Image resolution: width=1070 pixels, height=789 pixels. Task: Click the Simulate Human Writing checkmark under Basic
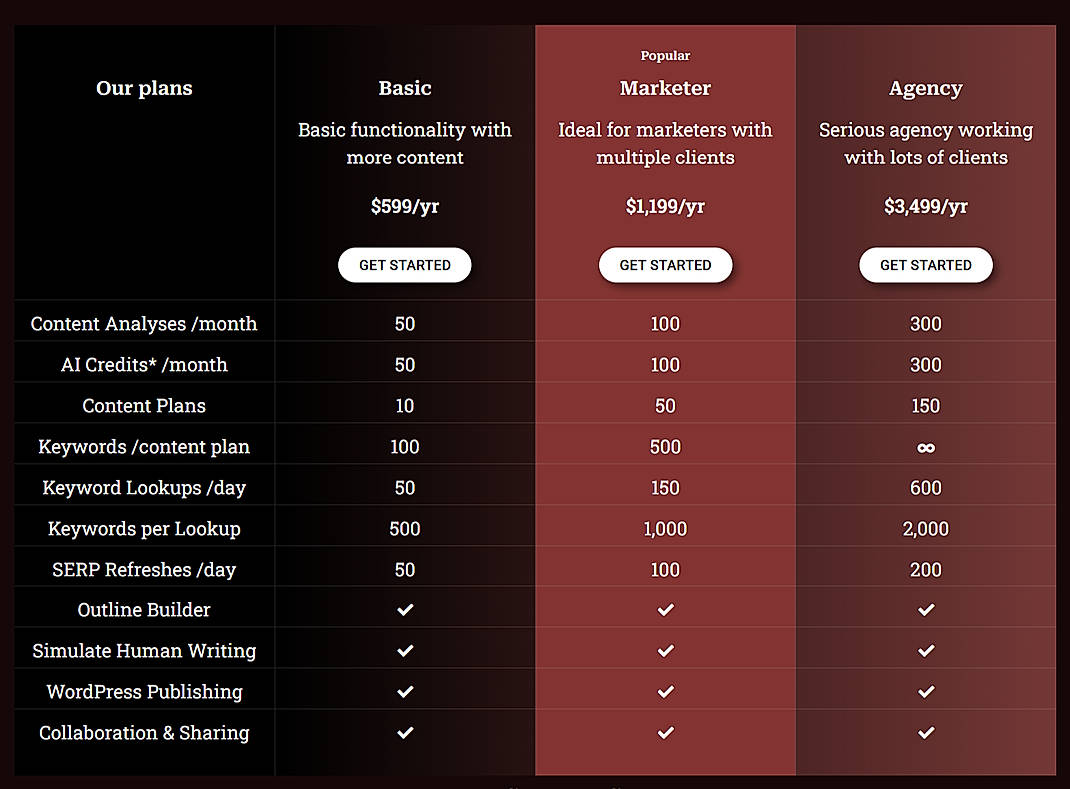(x=405, y=650)
